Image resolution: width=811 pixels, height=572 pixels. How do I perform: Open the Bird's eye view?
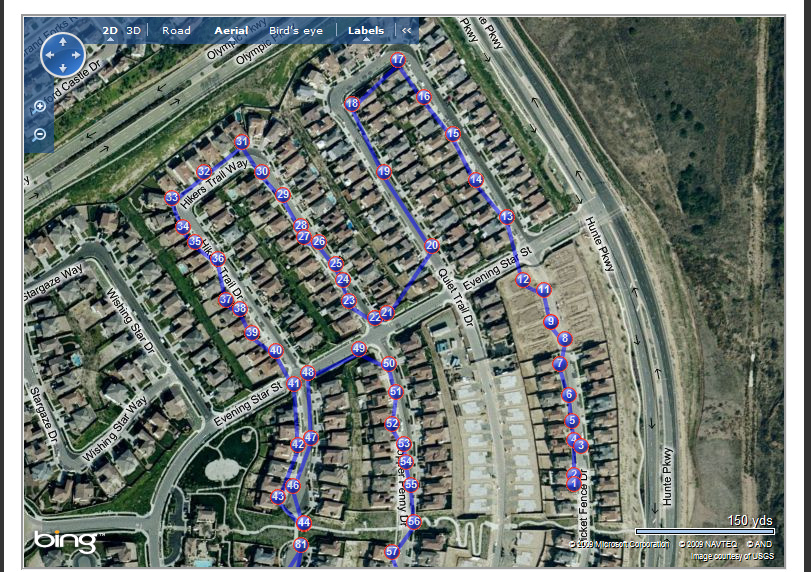tap(296, 31)
